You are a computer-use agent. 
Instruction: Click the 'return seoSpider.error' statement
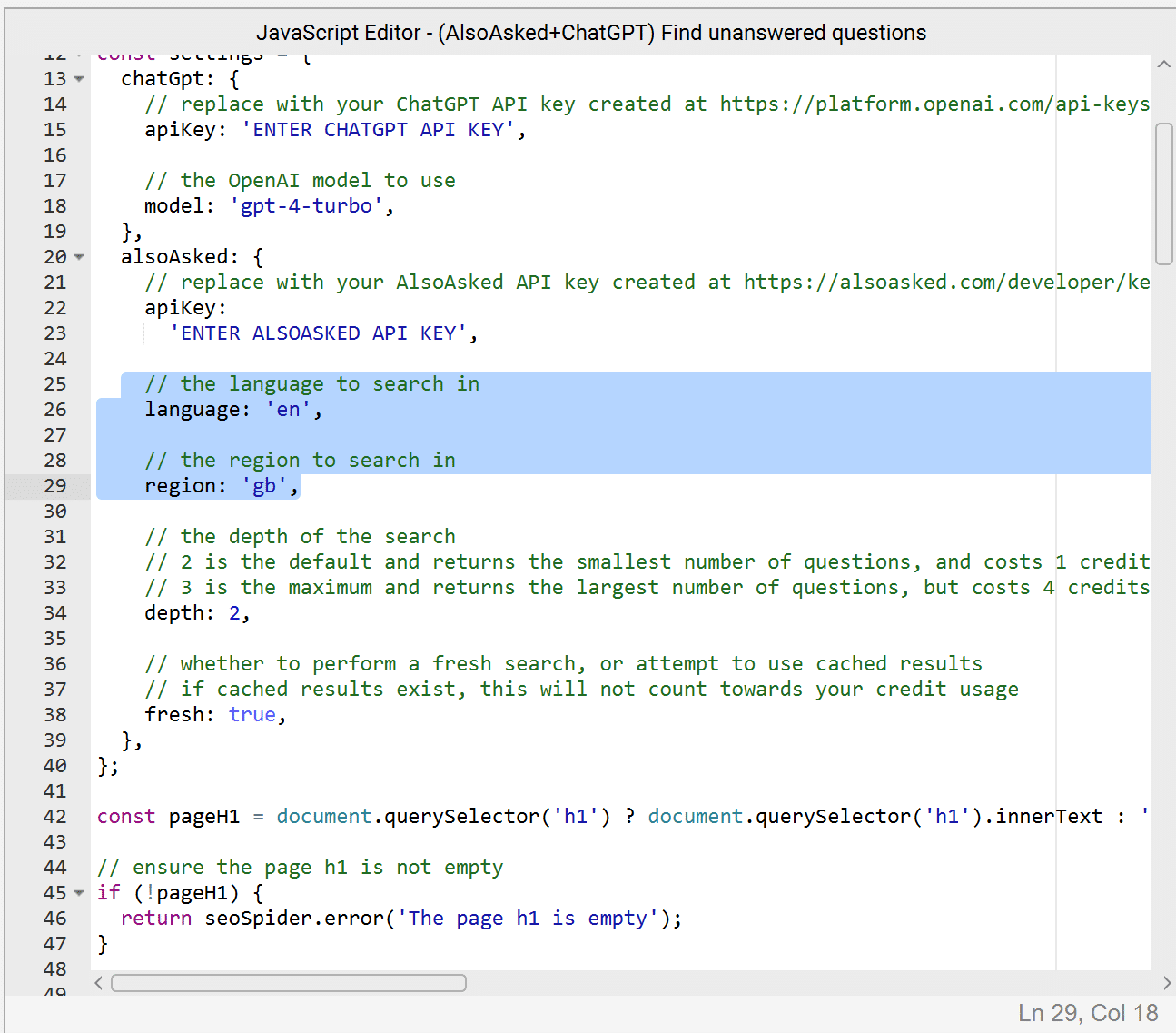pos(401,919)
